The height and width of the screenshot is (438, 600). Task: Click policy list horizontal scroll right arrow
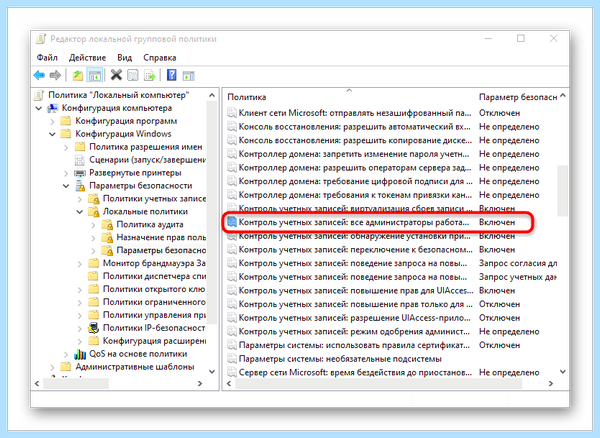[x=551, y=383]
